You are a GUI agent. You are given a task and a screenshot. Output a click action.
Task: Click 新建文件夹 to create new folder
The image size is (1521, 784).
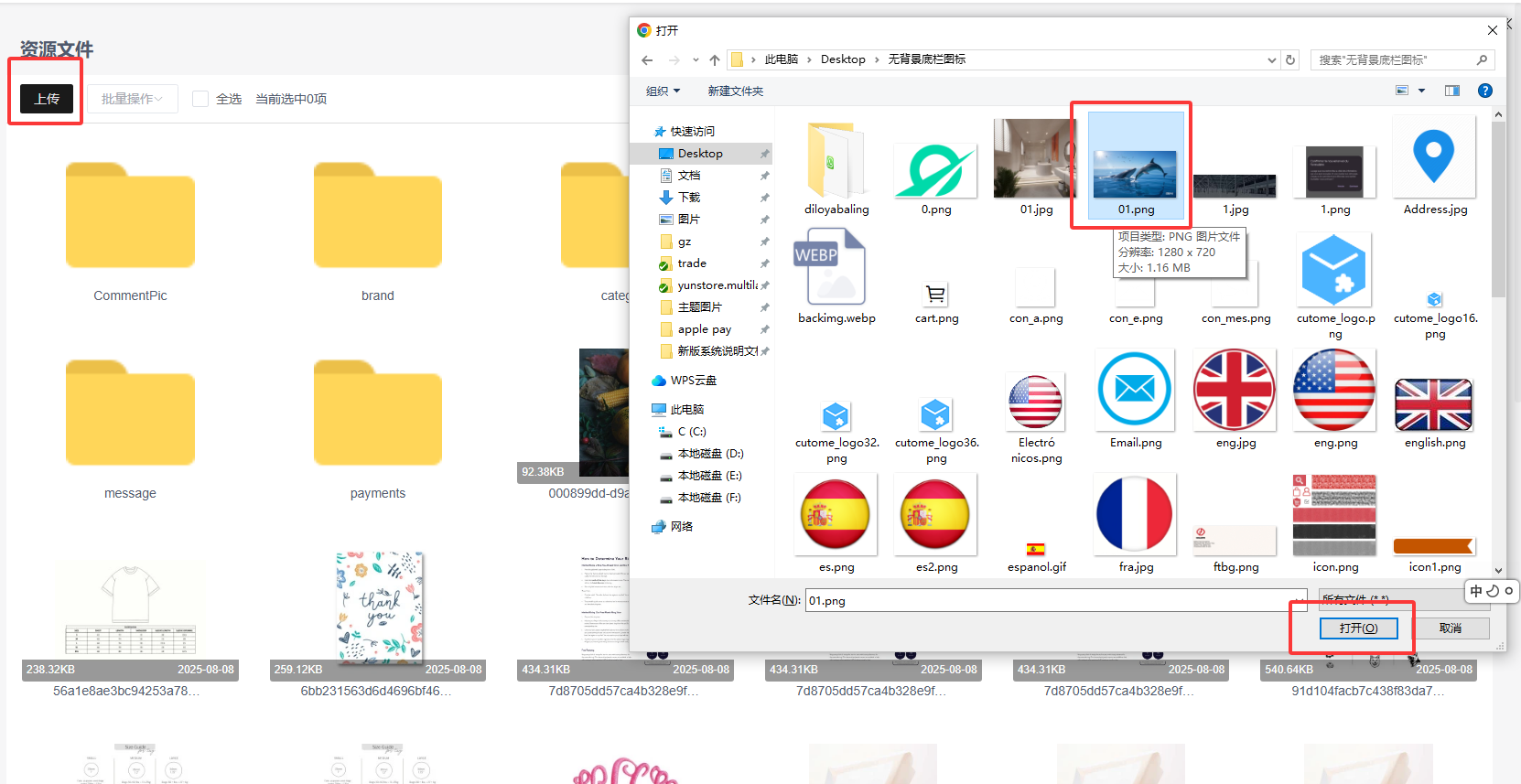(x=735, y=91)
